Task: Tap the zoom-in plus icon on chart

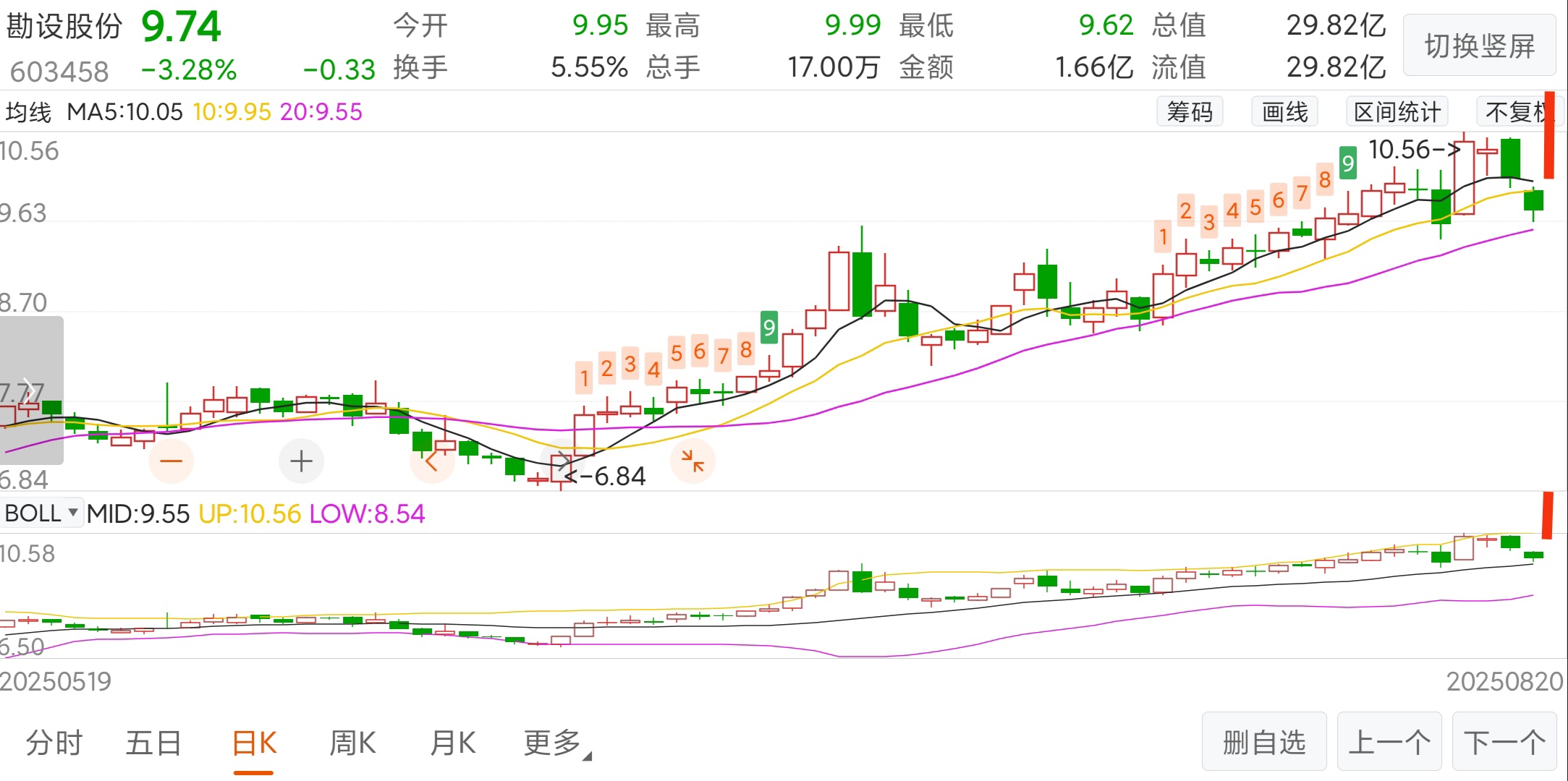Action: click(301, 461)
